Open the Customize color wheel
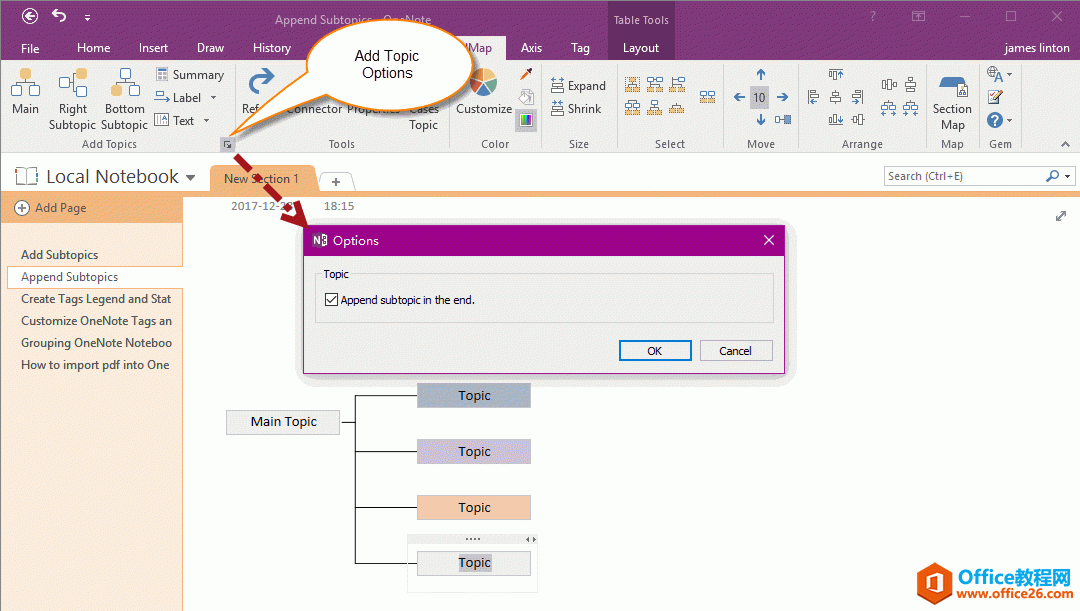Image resolution: width=1080 pixels, height=611 pixels. 483,85
